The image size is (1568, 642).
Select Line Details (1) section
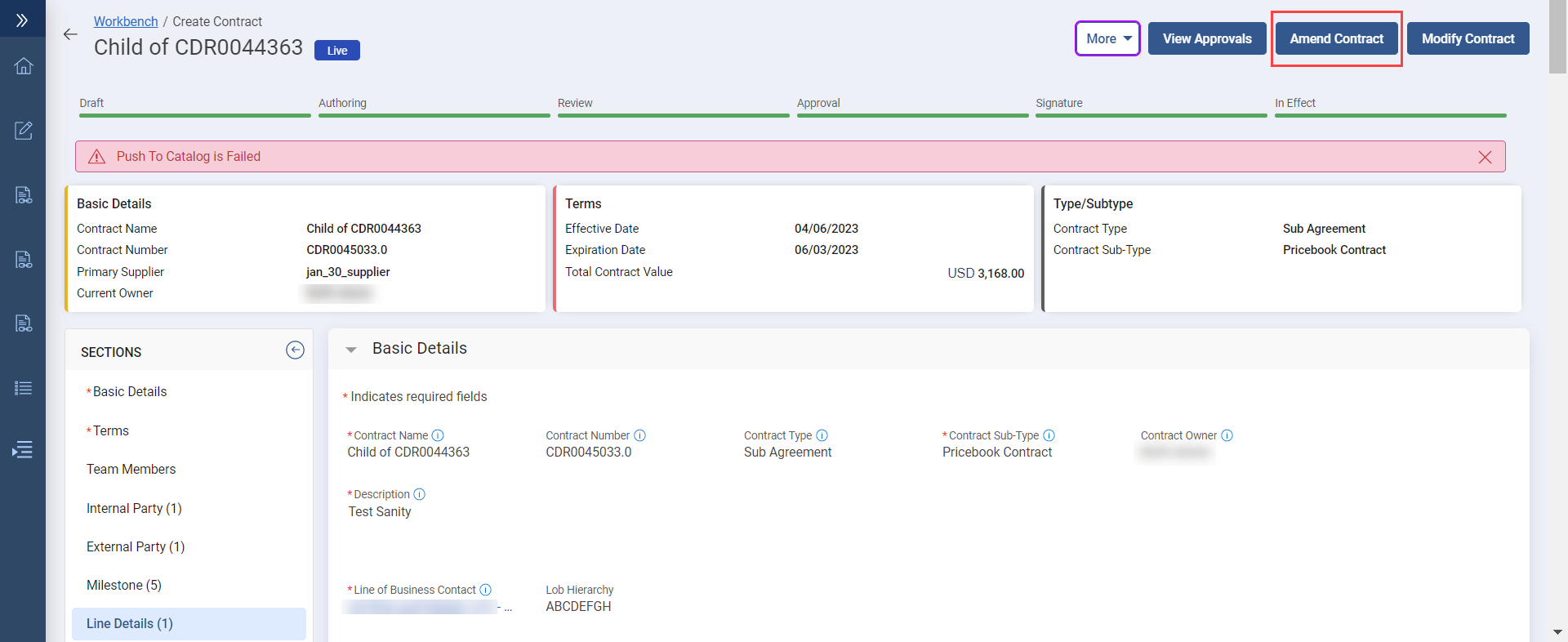[130, 623]
